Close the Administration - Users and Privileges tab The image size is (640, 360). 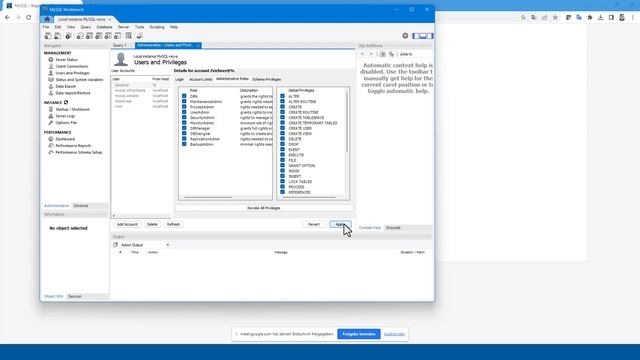pos(198,45)
